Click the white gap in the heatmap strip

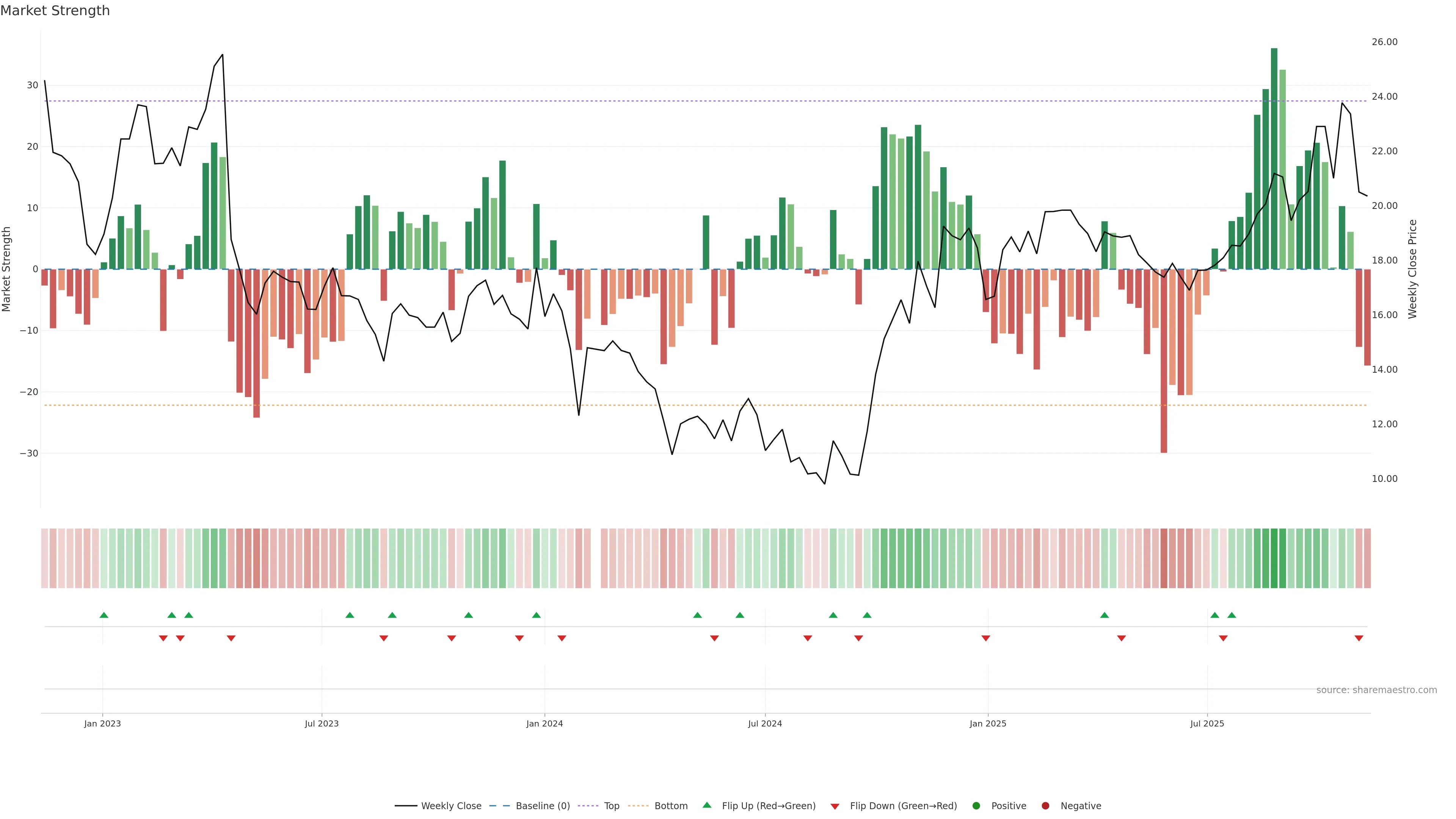tap(596, 559)
